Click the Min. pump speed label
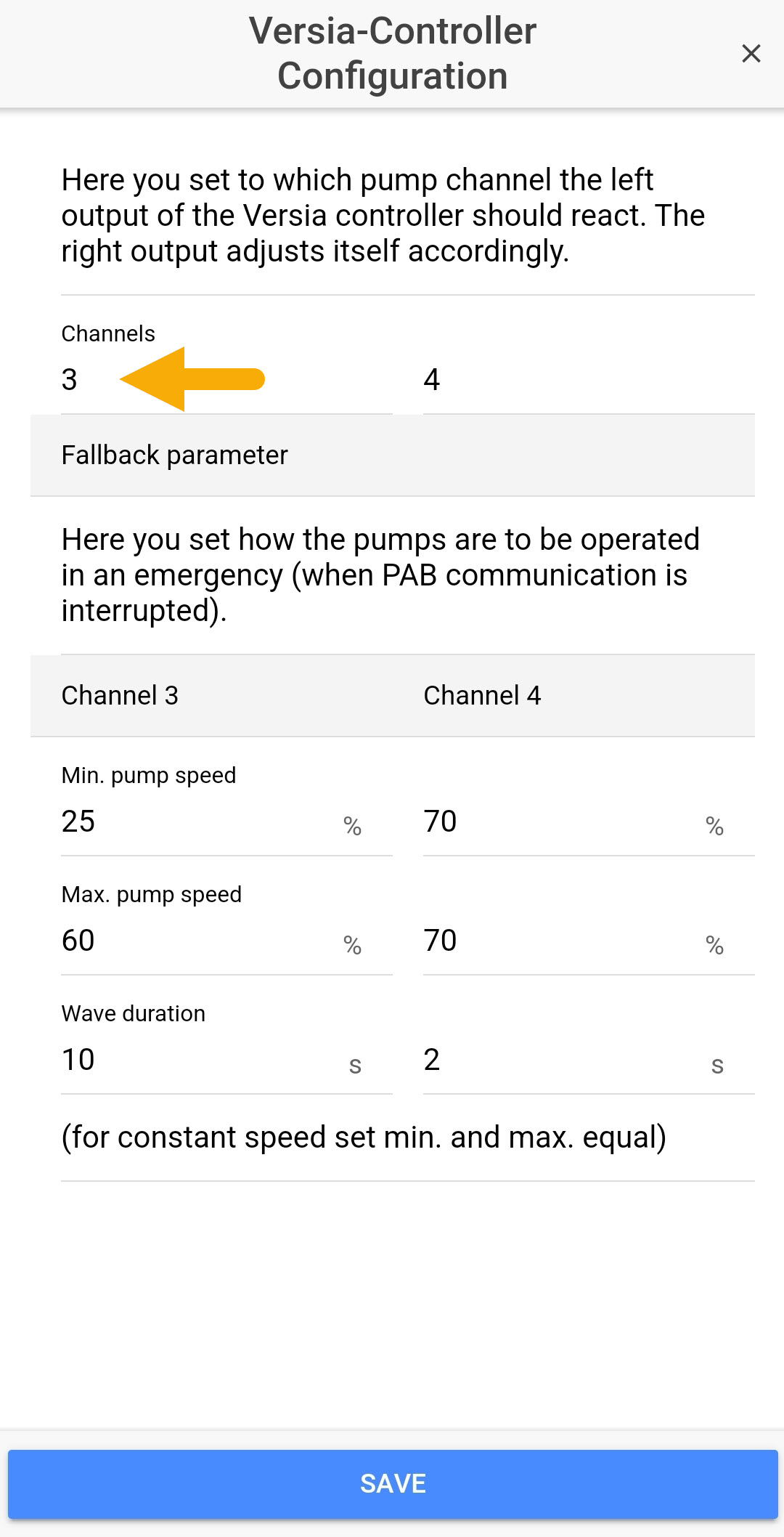The height and width of the screenshot is (1537, 784). coord(149,776)
